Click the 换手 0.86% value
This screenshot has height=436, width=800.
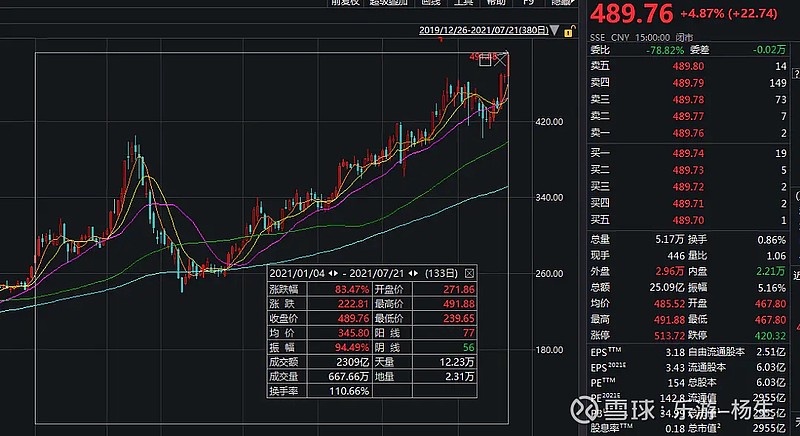[772, 240]
